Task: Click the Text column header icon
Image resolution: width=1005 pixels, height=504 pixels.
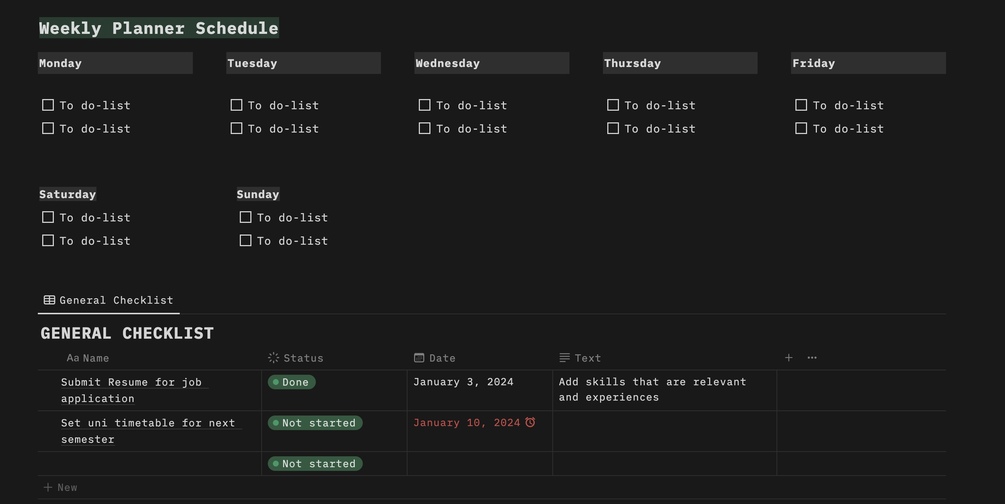Action: pyautogui.click(x=565, y=358)
